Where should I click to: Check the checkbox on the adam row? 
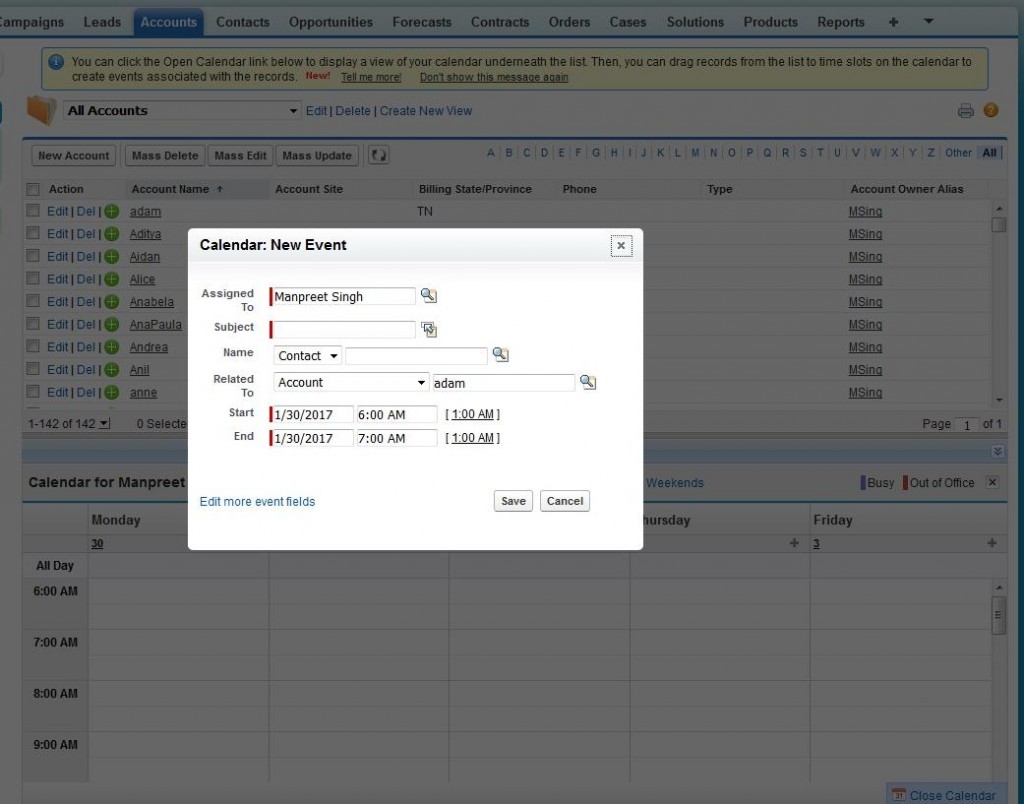tap(33, 211)
